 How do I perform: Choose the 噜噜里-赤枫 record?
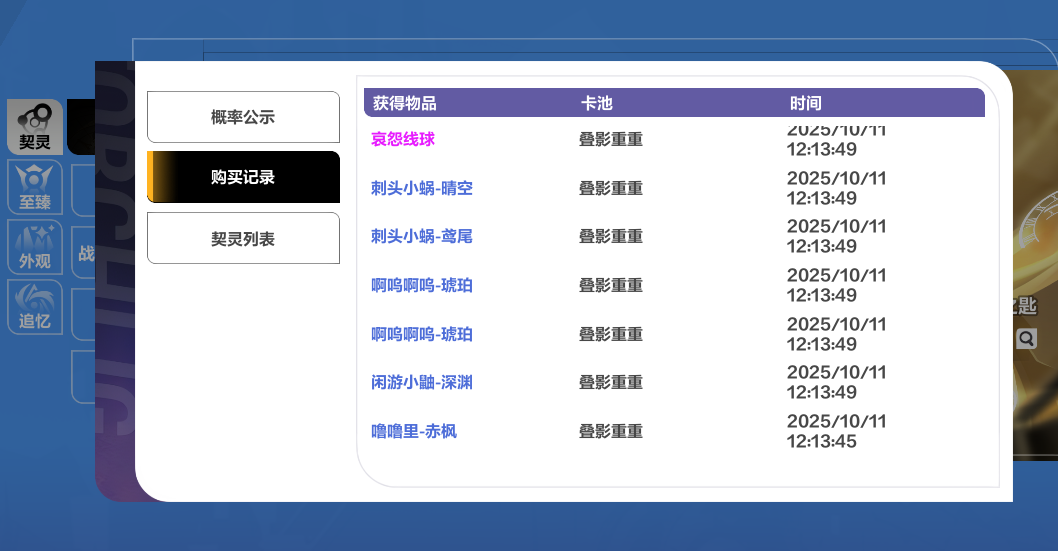tap(413, 432)
